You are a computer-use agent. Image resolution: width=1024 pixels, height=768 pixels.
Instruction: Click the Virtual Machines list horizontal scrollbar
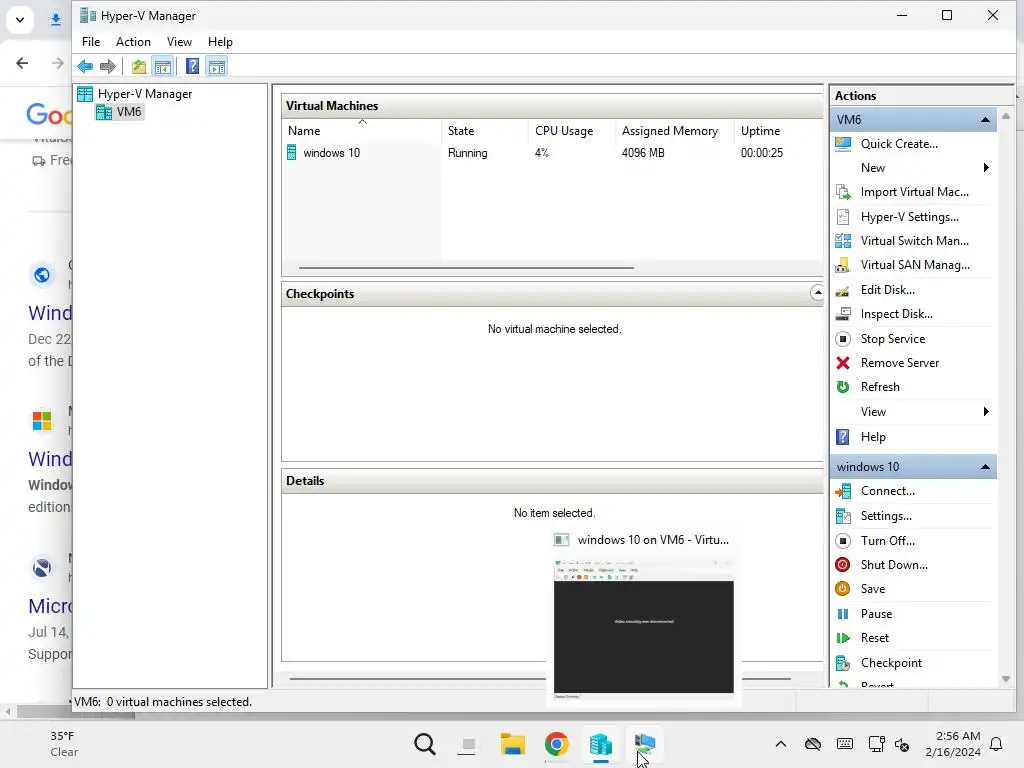click(x=466, y=268)
